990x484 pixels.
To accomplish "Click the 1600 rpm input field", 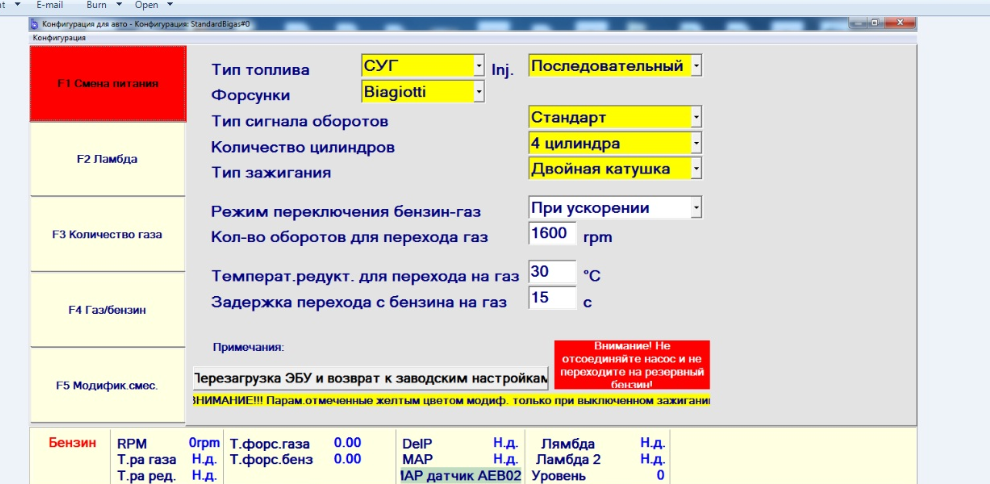I will [552, 235].
